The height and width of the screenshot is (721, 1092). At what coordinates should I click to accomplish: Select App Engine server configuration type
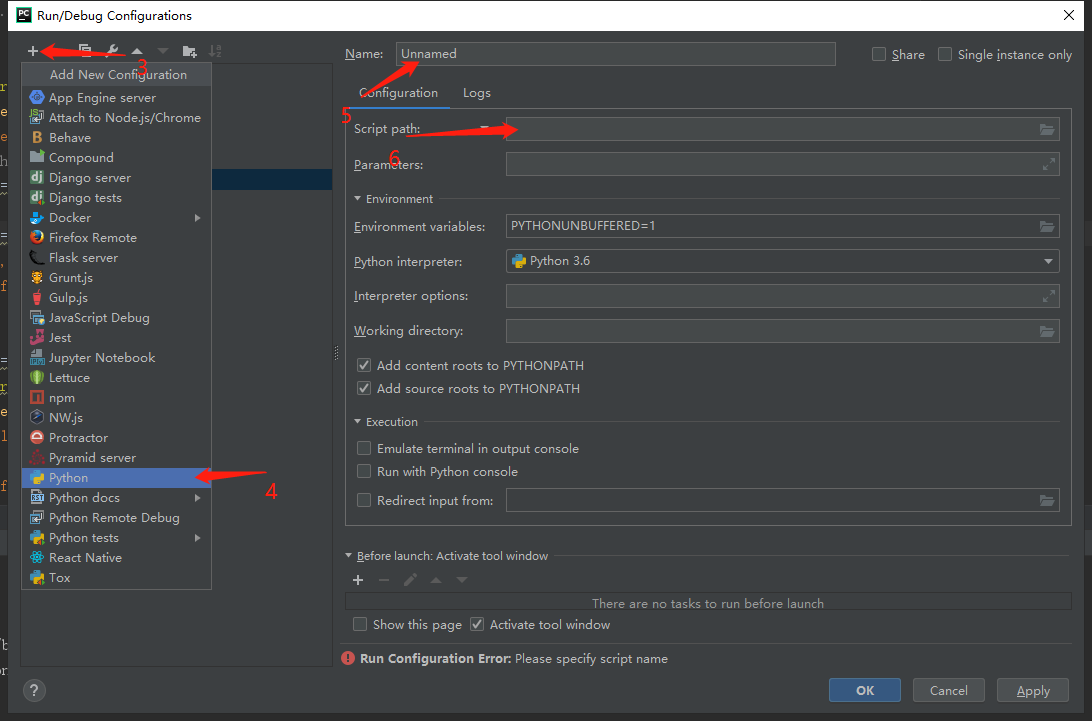pos(116,98)
